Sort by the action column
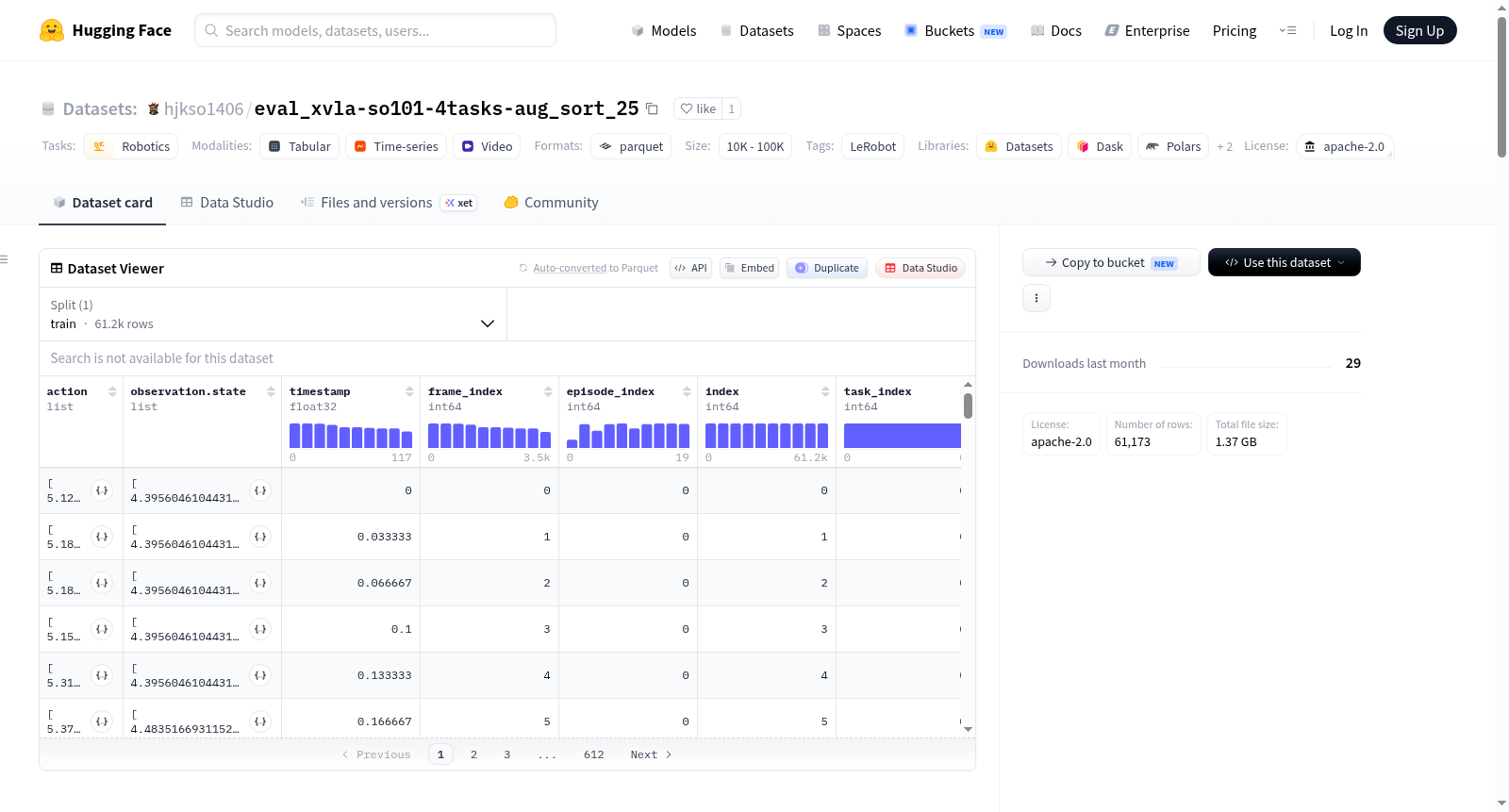The width and height of the screenshot is (1509, 812). pos(112,391)
